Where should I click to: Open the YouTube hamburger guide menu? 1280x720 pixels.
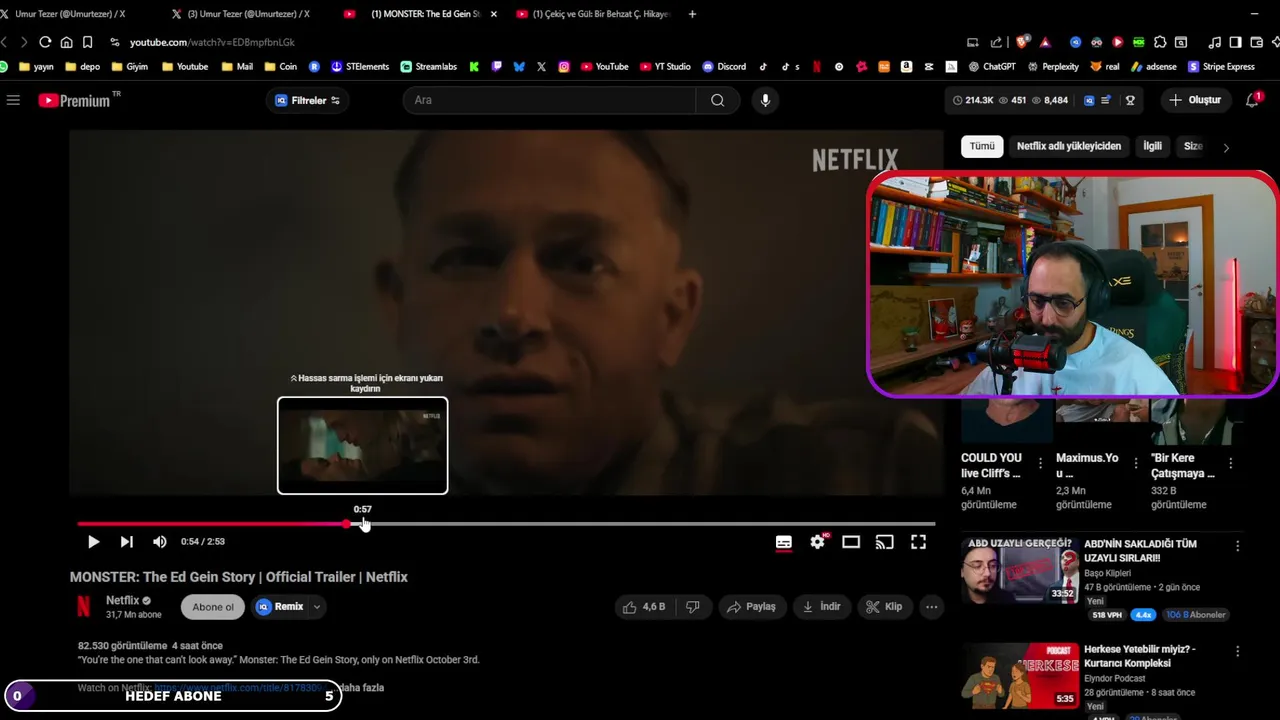click(13, 100)
